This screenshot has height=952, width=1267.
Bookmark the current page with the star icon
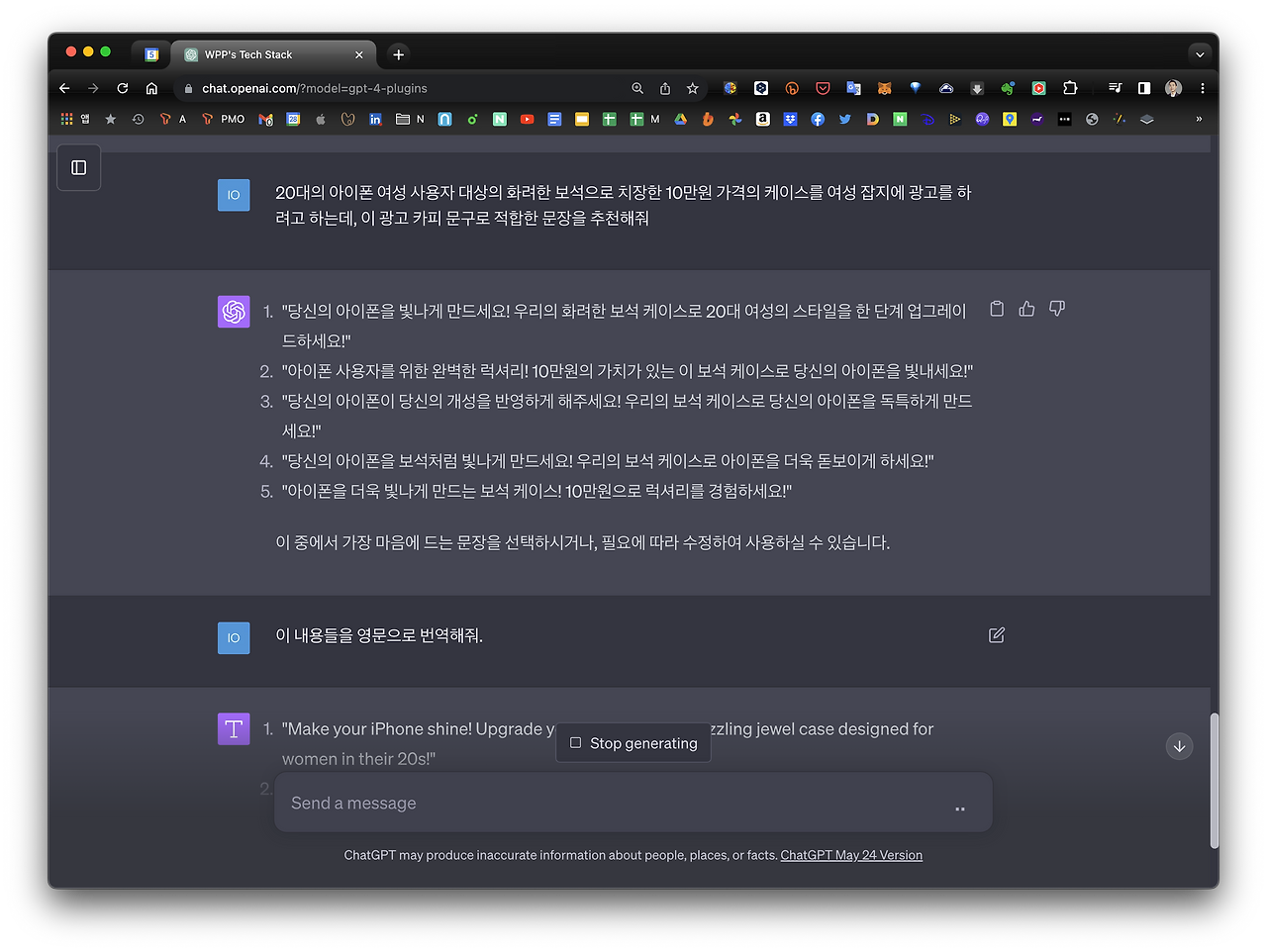693,88
